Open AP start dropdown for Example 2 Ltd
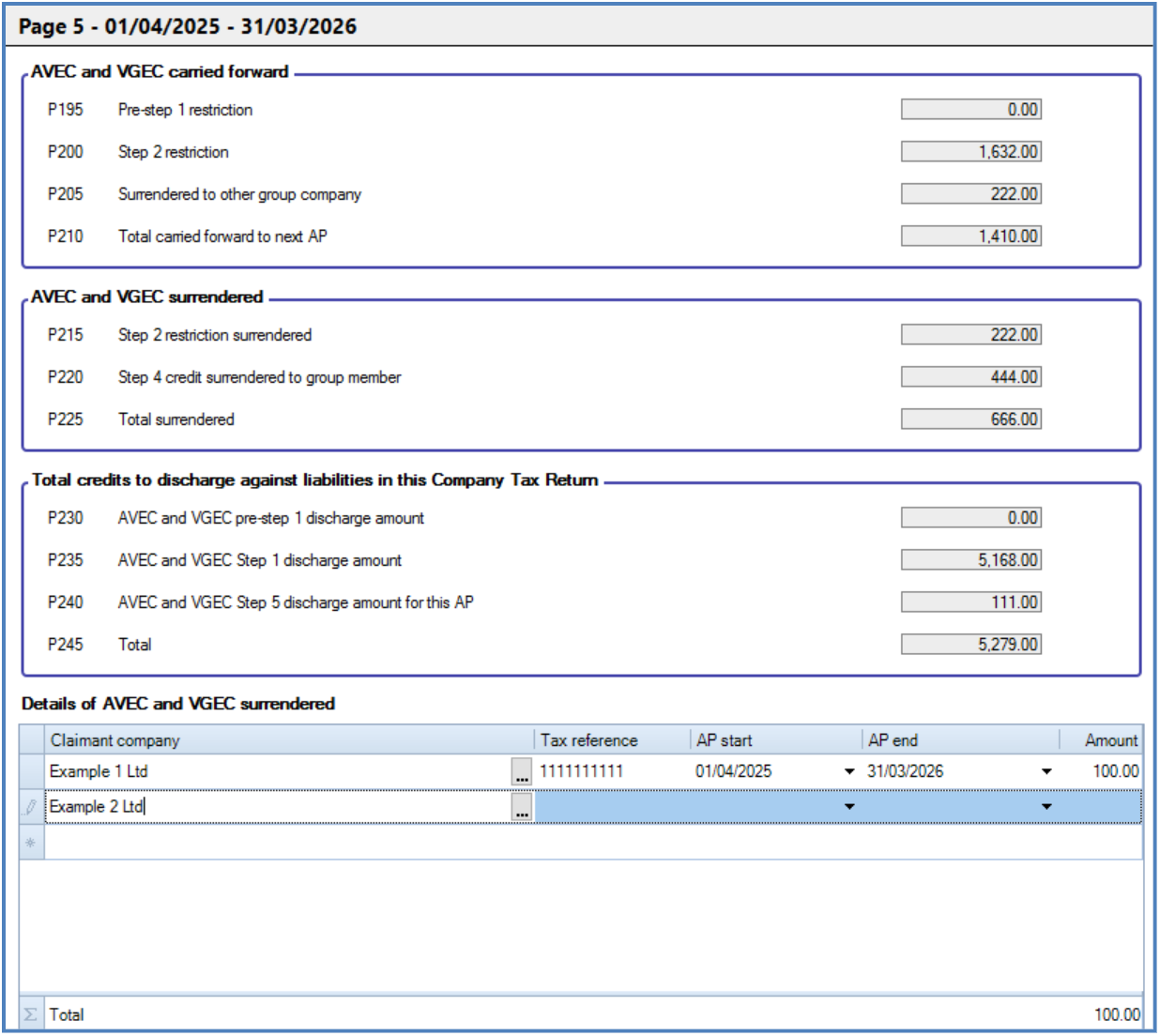The height and width of the screenshot is (1036, 1160). click(849, 806)
